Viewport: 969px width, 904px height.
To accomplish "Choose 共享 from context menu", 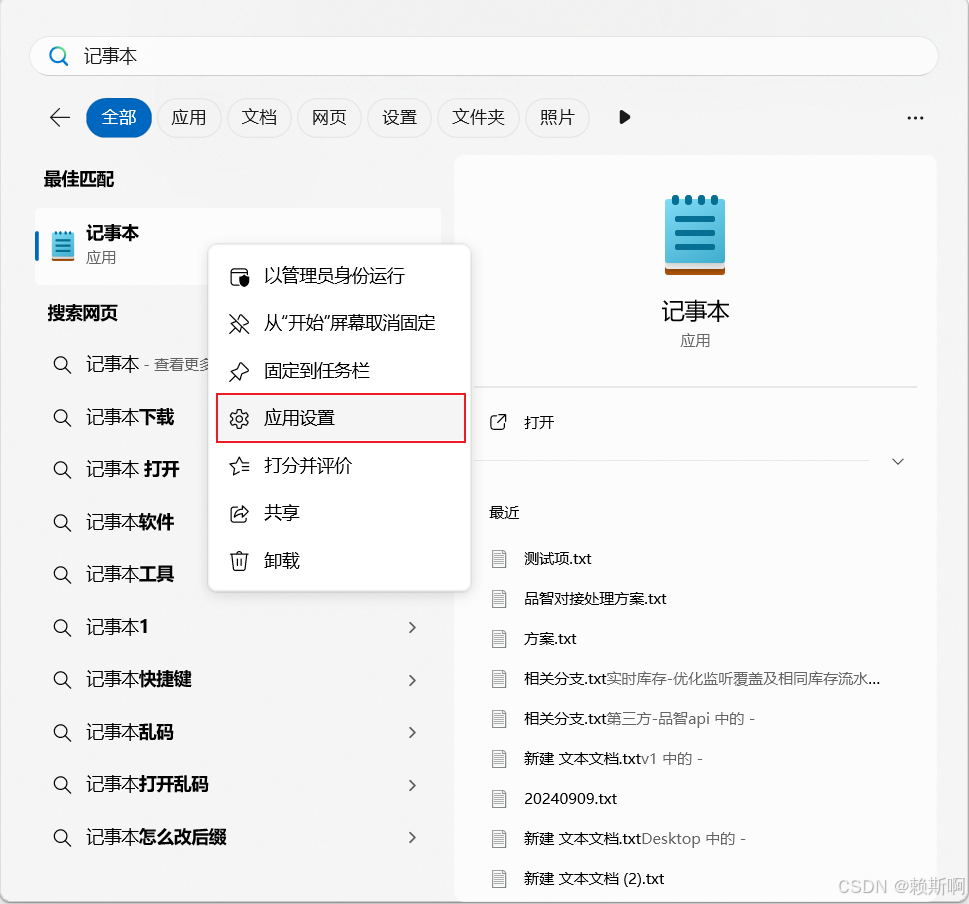I will tap(340, 513).
